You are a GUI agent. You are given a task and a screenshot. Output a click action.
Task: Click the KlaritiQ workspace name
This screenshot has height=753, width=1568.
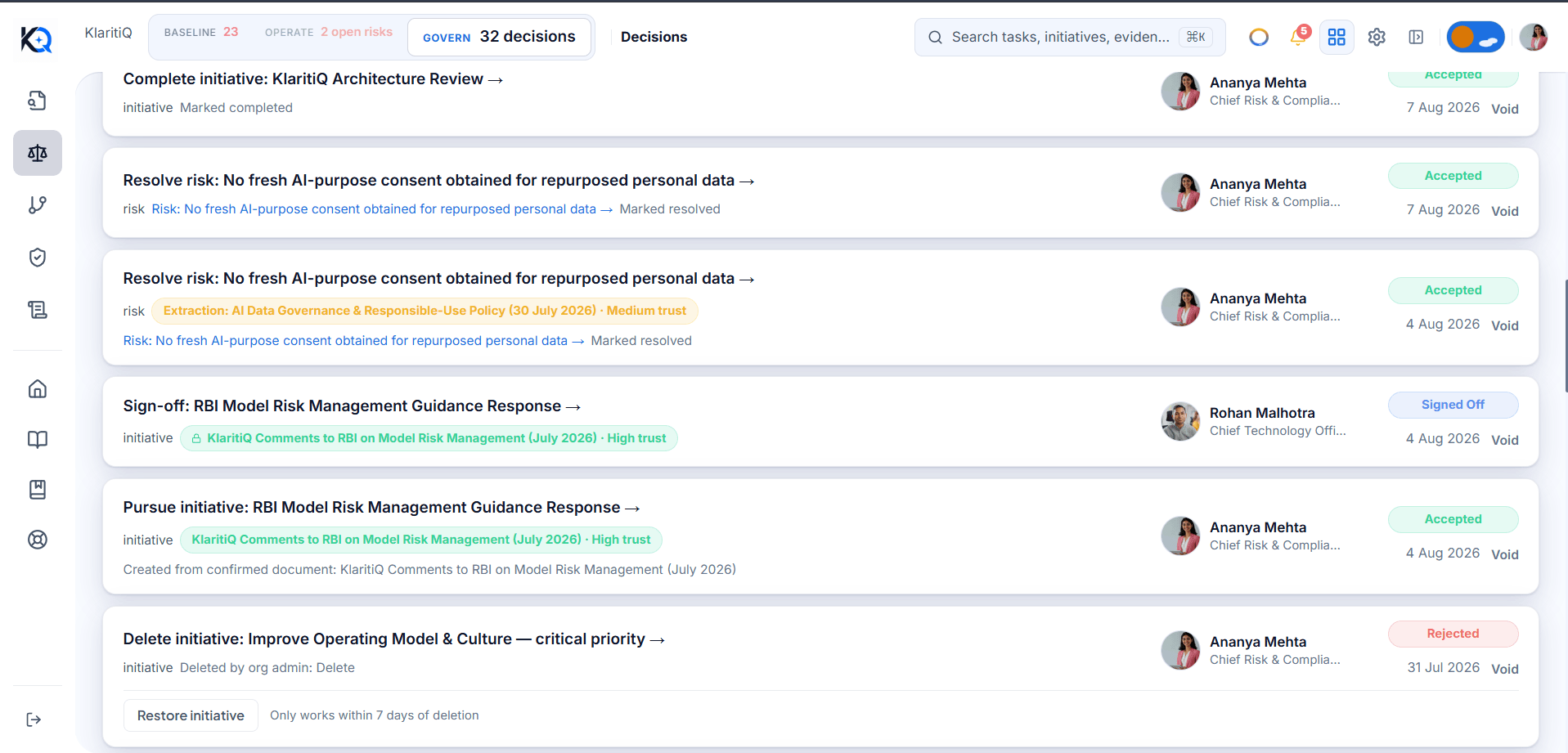click(x=108, y=33)
